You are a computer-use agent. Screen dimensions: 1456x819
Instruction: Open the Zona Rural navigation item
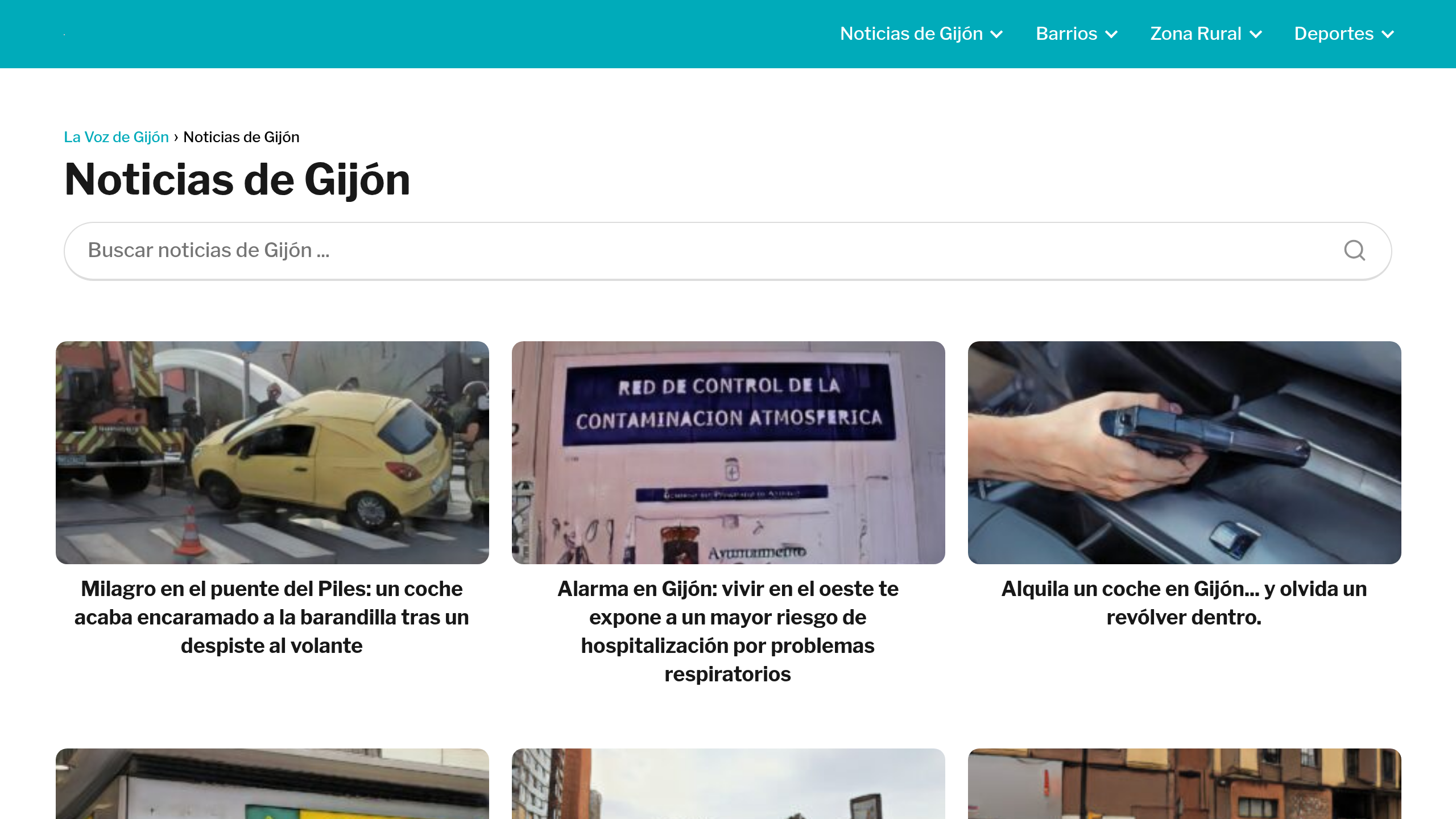point(1196,34)
